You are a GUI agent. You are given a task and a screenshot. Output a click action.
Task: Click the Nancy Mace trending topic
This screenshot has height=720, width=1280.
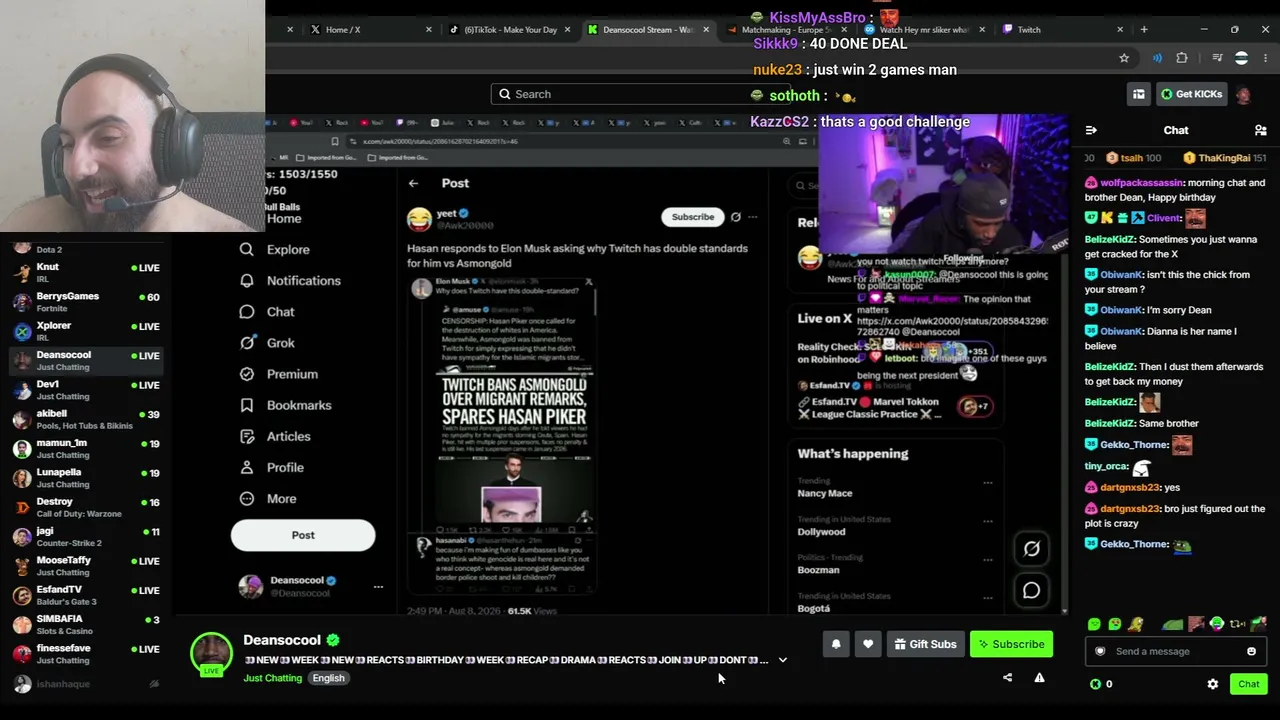point(825,493)
